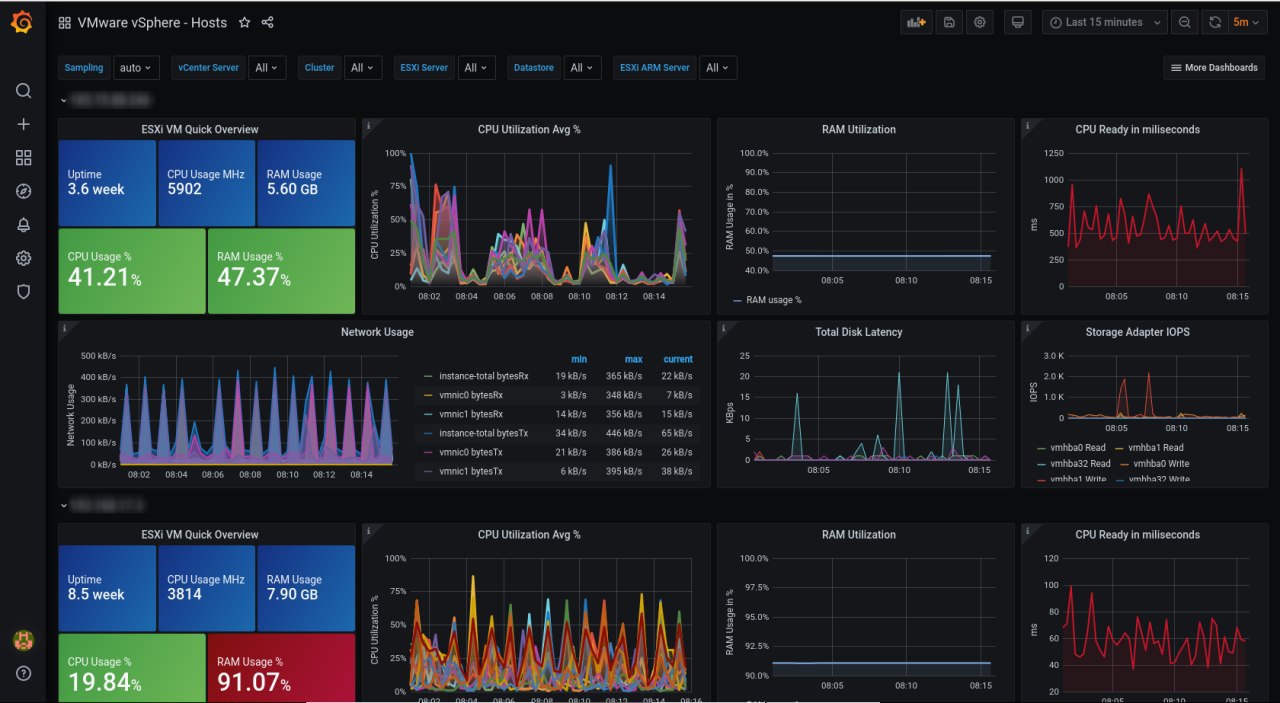The image size is (1280, 703).
Task: Cycle view mode with monitor icon
Action: 1018,22
